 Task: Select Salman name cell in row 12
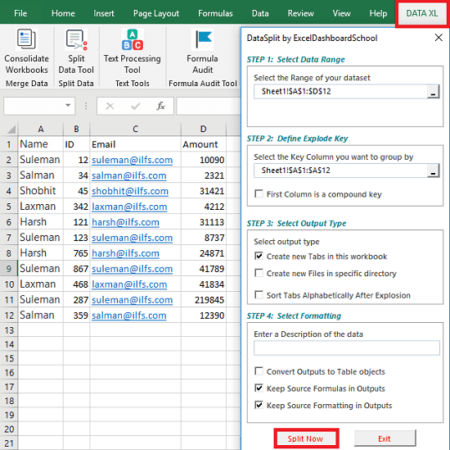click(x=41, y=315)
